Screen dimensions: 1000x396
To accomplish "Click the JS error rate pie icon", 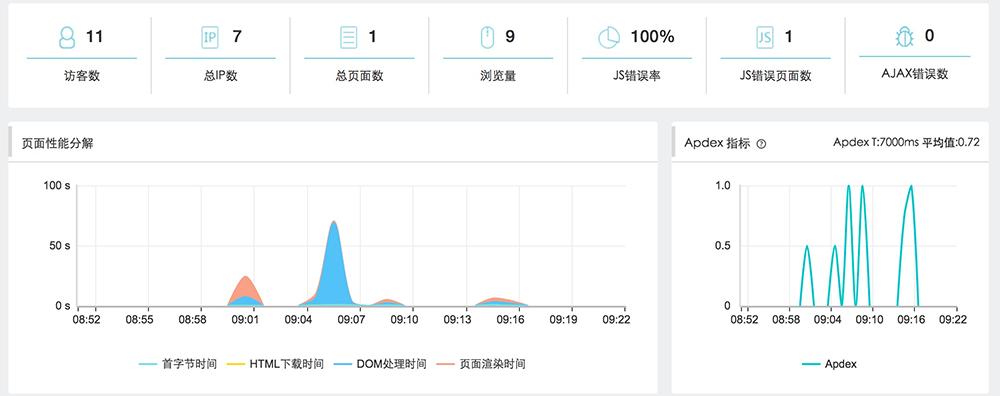I will click(x=609, y=38).
